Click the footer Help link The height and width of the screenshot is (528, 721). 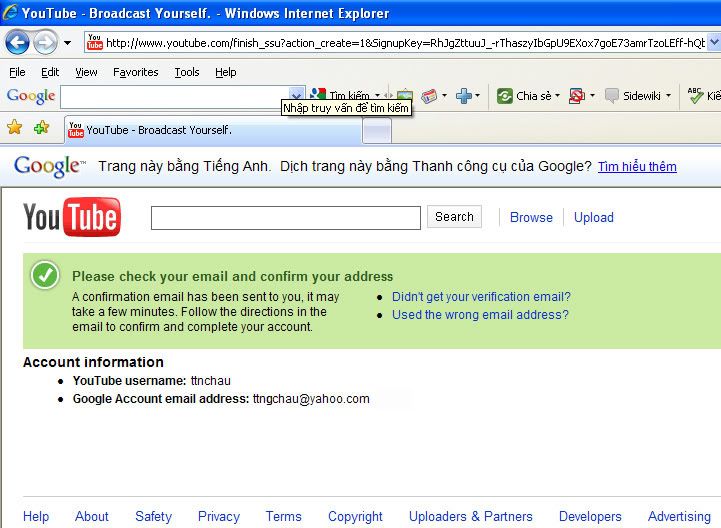[36, 517]
